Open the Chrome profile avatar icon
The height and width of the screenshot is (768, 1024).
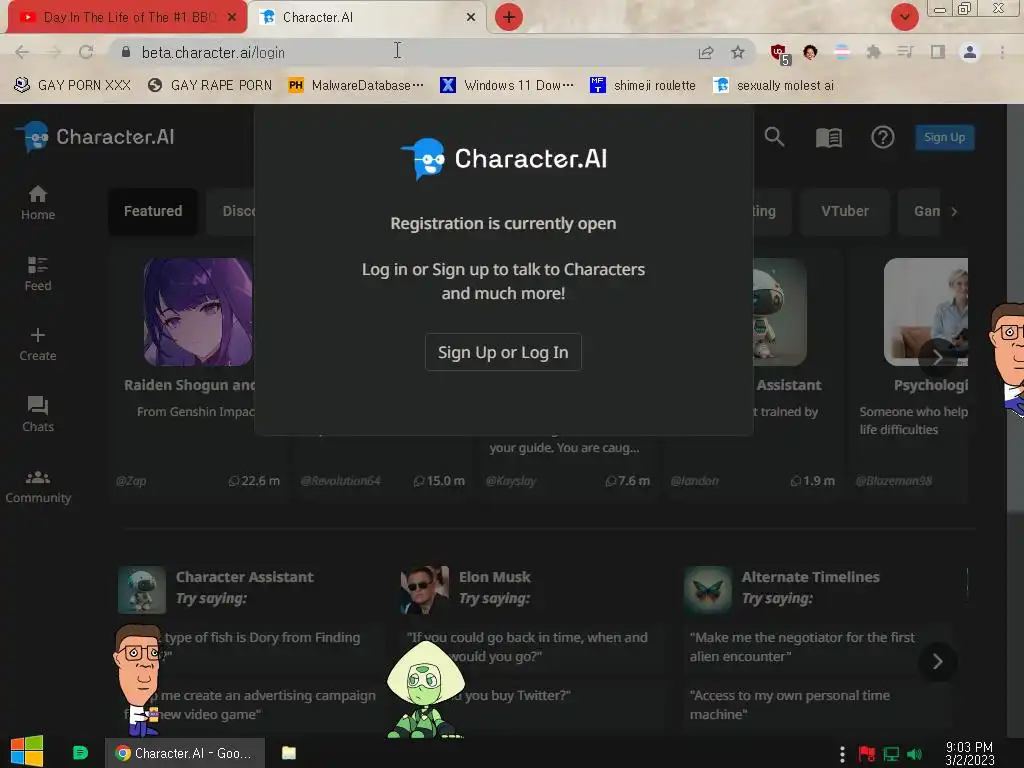(970, 52)
